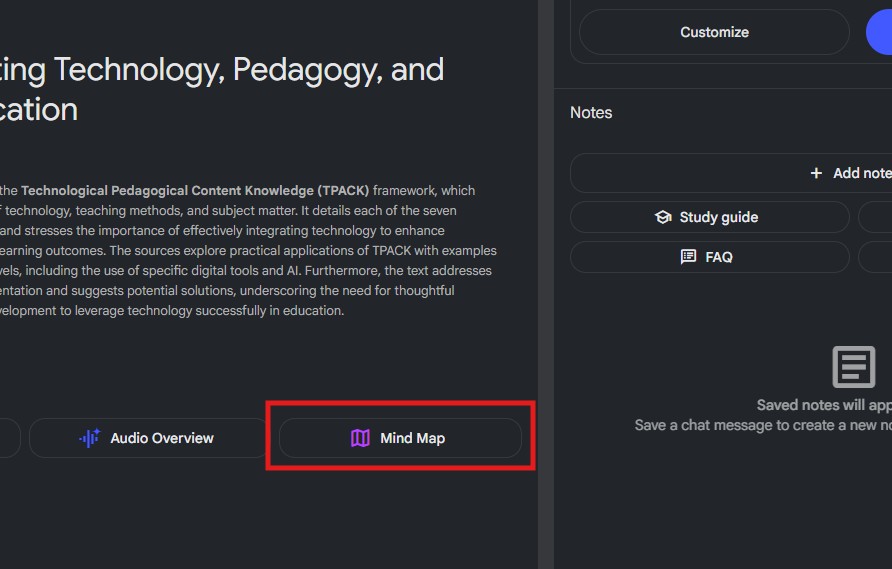The height and width of the screenshot is (569, 892).
Task: Click the Audio Overview waveform icon
Action: [90, 438]
